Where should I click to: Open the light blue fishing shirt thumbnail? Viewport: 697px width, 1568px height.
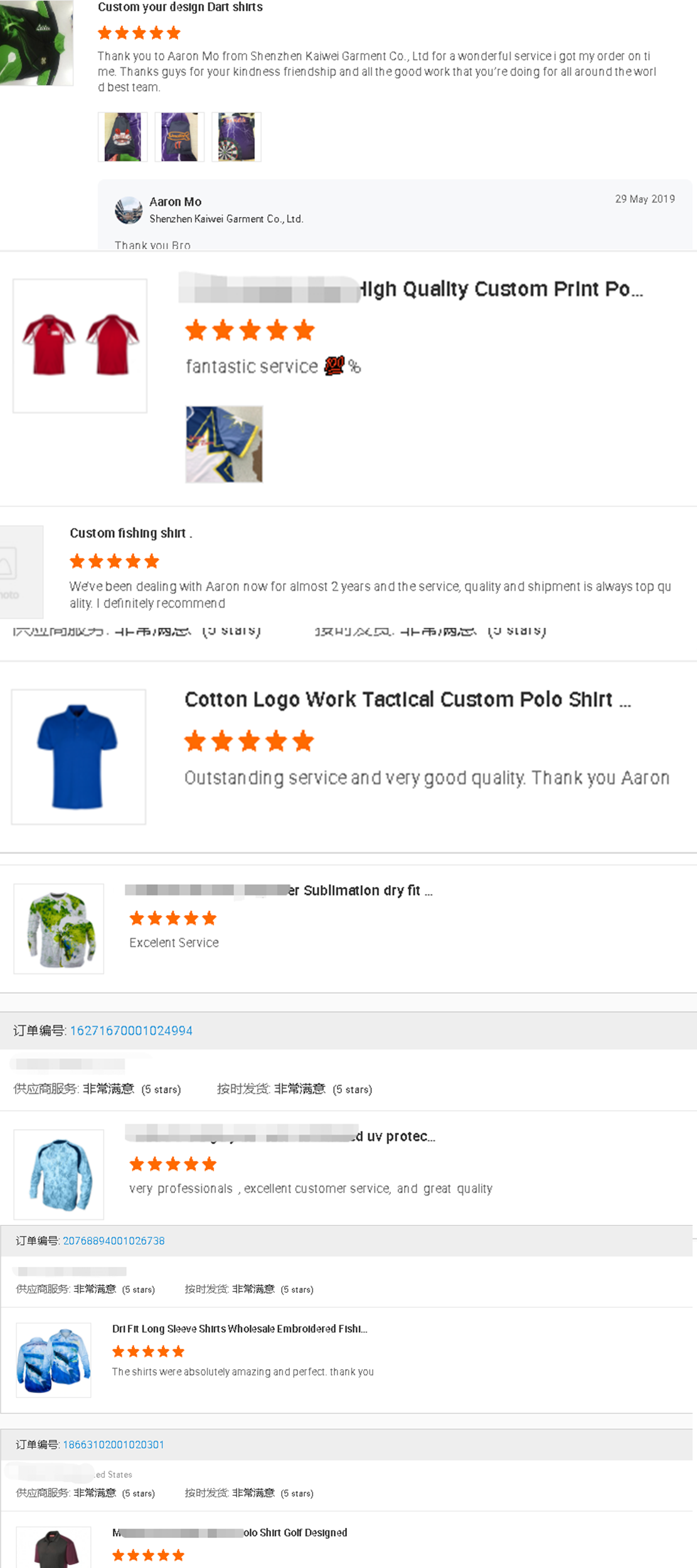pos(59,1175)
